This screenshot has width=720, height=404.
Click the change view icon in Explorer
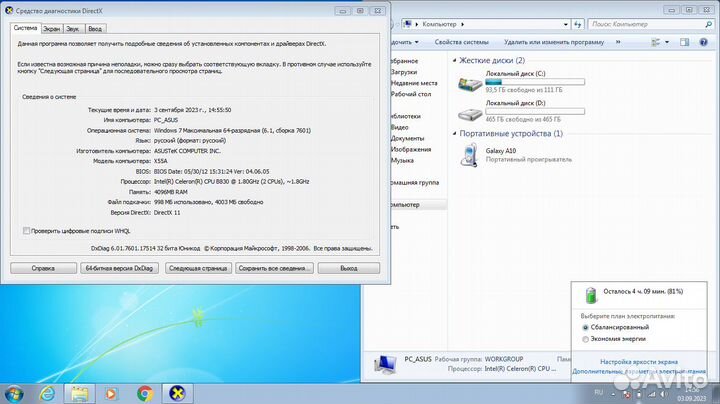(655, 42)
